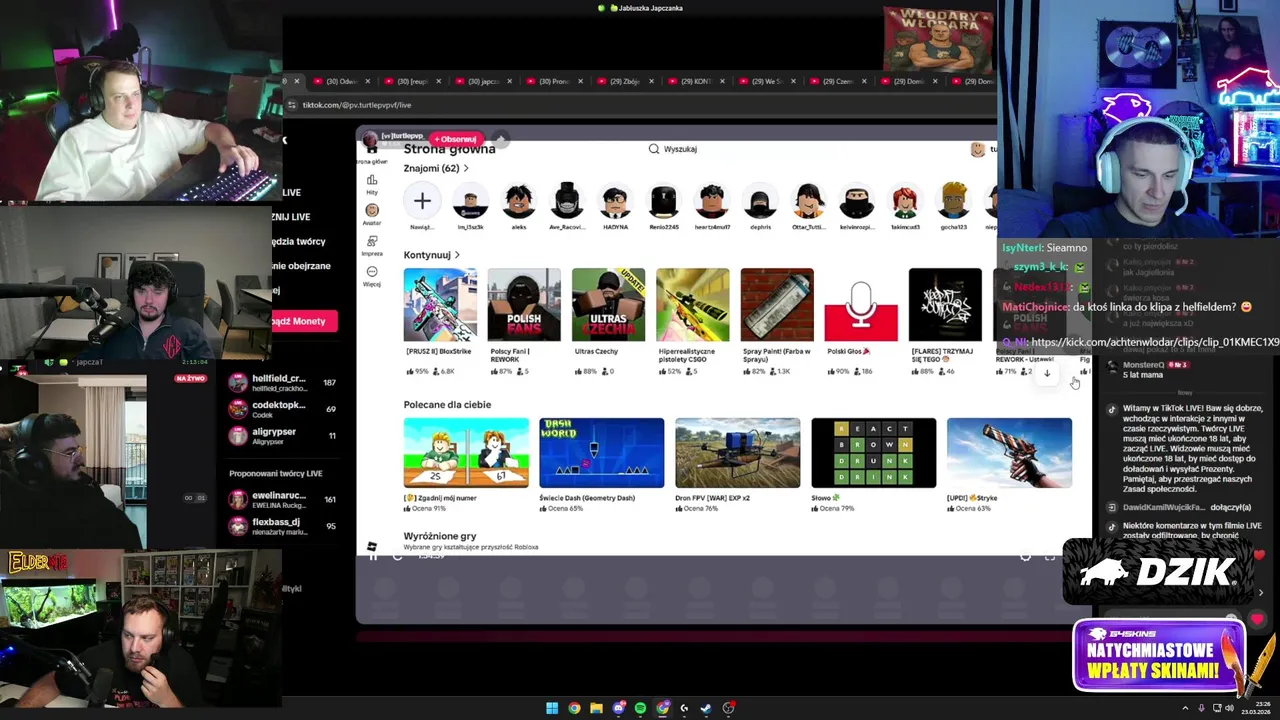Open live creator hellfield_cr in TikTok list
The image size is (1280, 720).
pos(282,383)
